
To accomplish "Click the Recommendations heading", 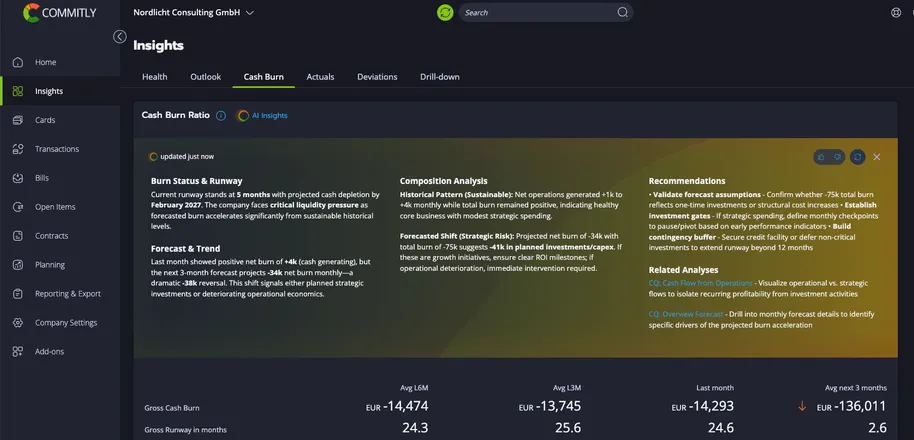I will click(687, 181).
